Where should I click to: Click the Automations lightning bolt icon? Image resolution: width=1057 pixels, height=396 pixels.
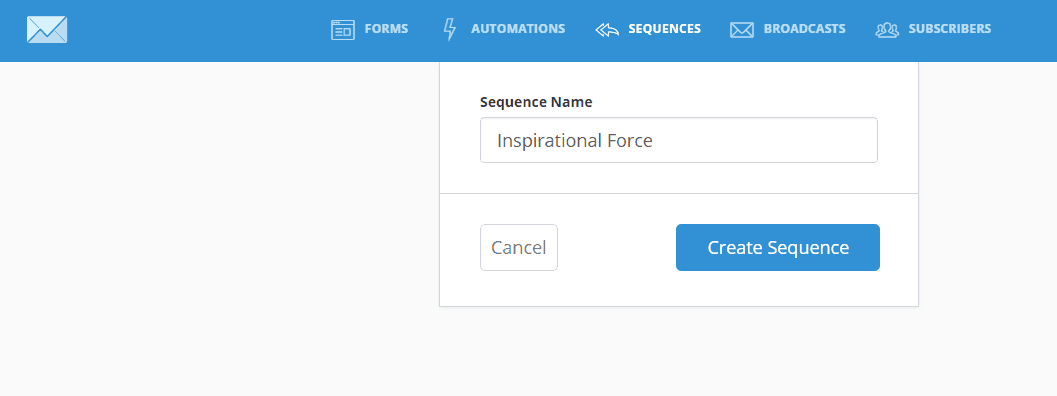click(449, 30)
